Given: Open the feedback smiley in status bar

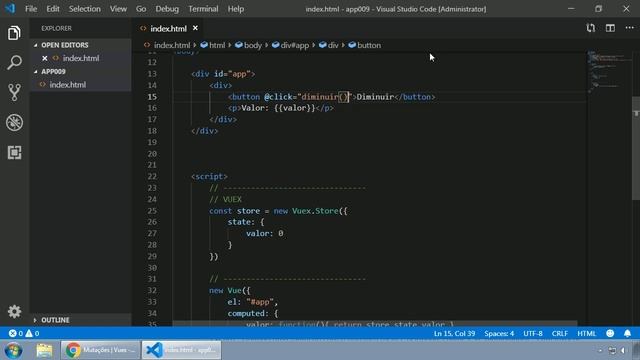Looking at the screenshot, I should (x=610, y=333).
